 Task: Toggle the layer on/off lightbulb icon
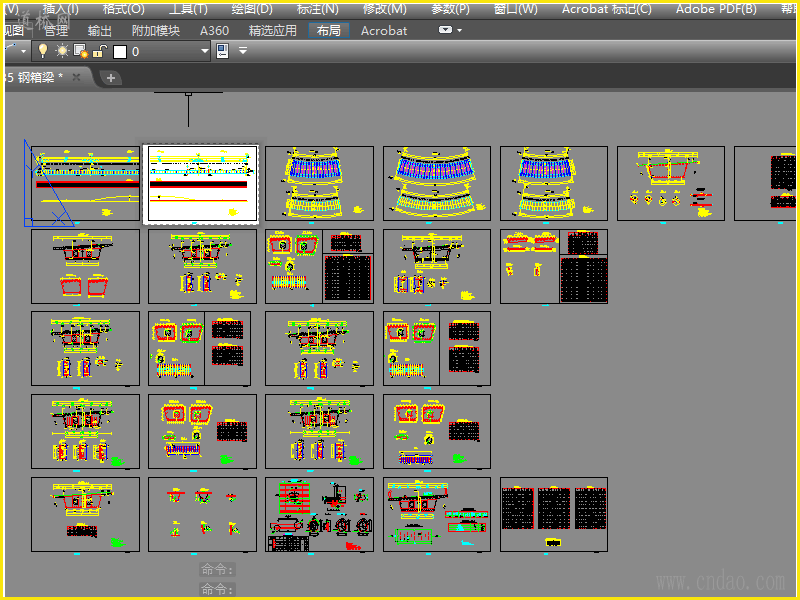[x=43, y=51]
